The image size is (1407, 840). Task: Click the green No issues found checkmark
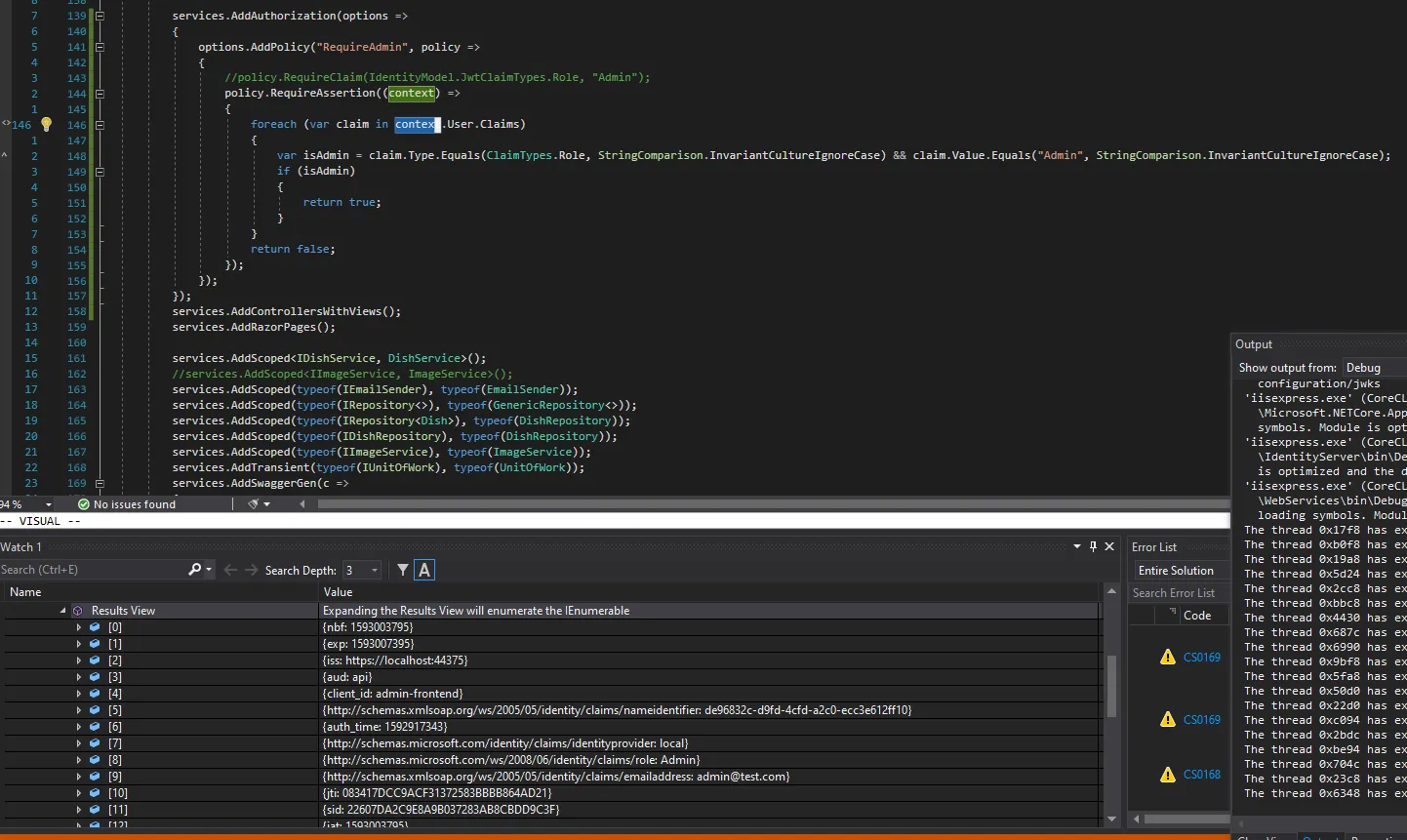[84, 504]
